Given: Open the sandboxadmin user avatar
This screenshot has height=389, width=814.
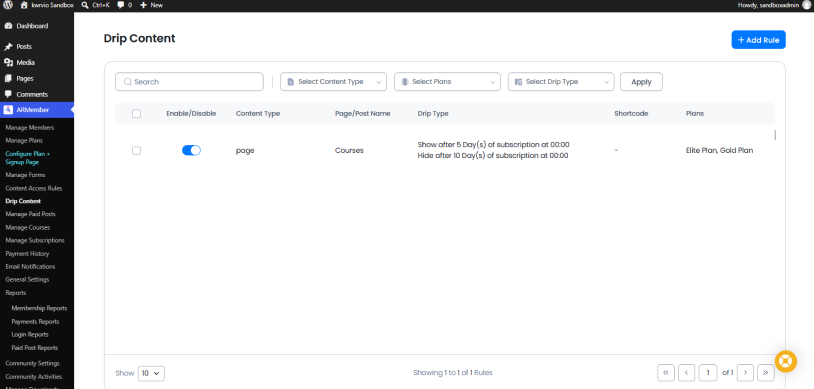Looking at the screenshot, I should click(806, 5).
